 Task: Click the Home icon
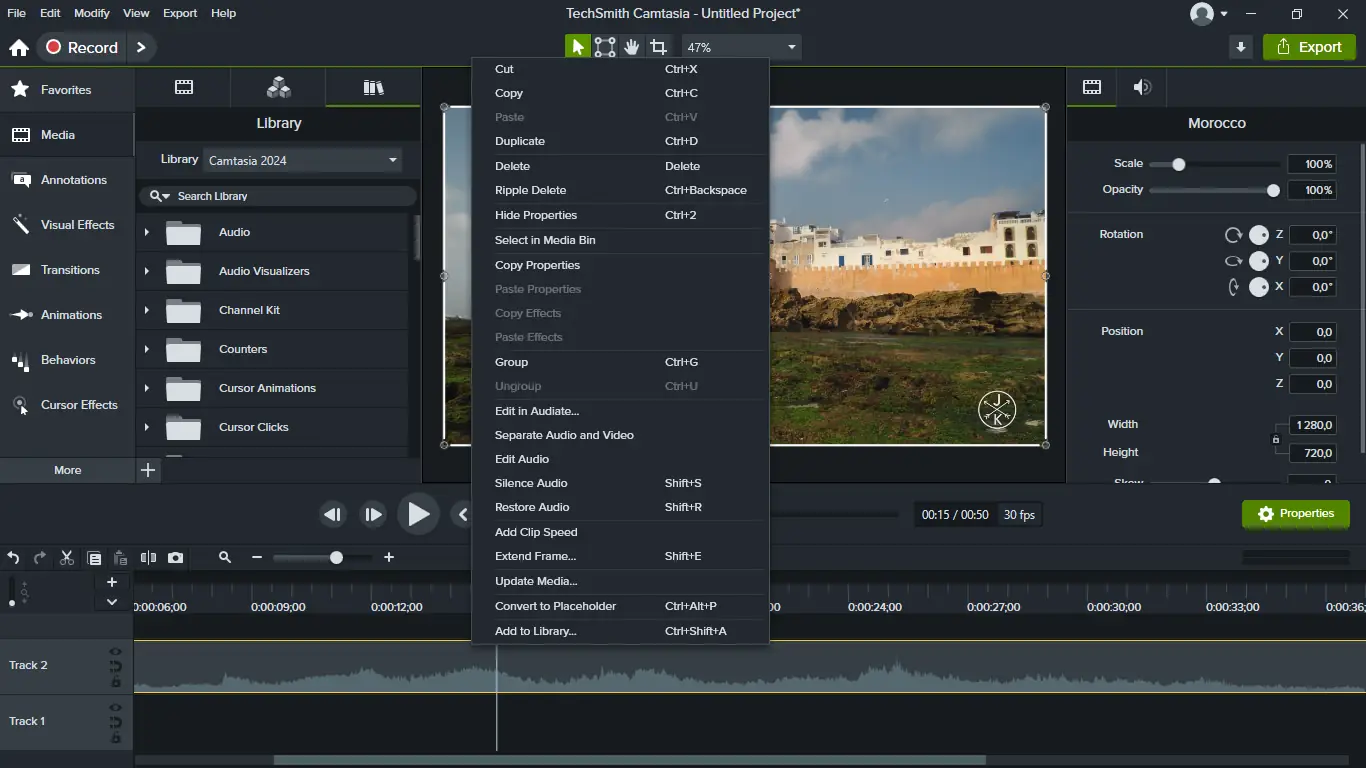point(18,48)
